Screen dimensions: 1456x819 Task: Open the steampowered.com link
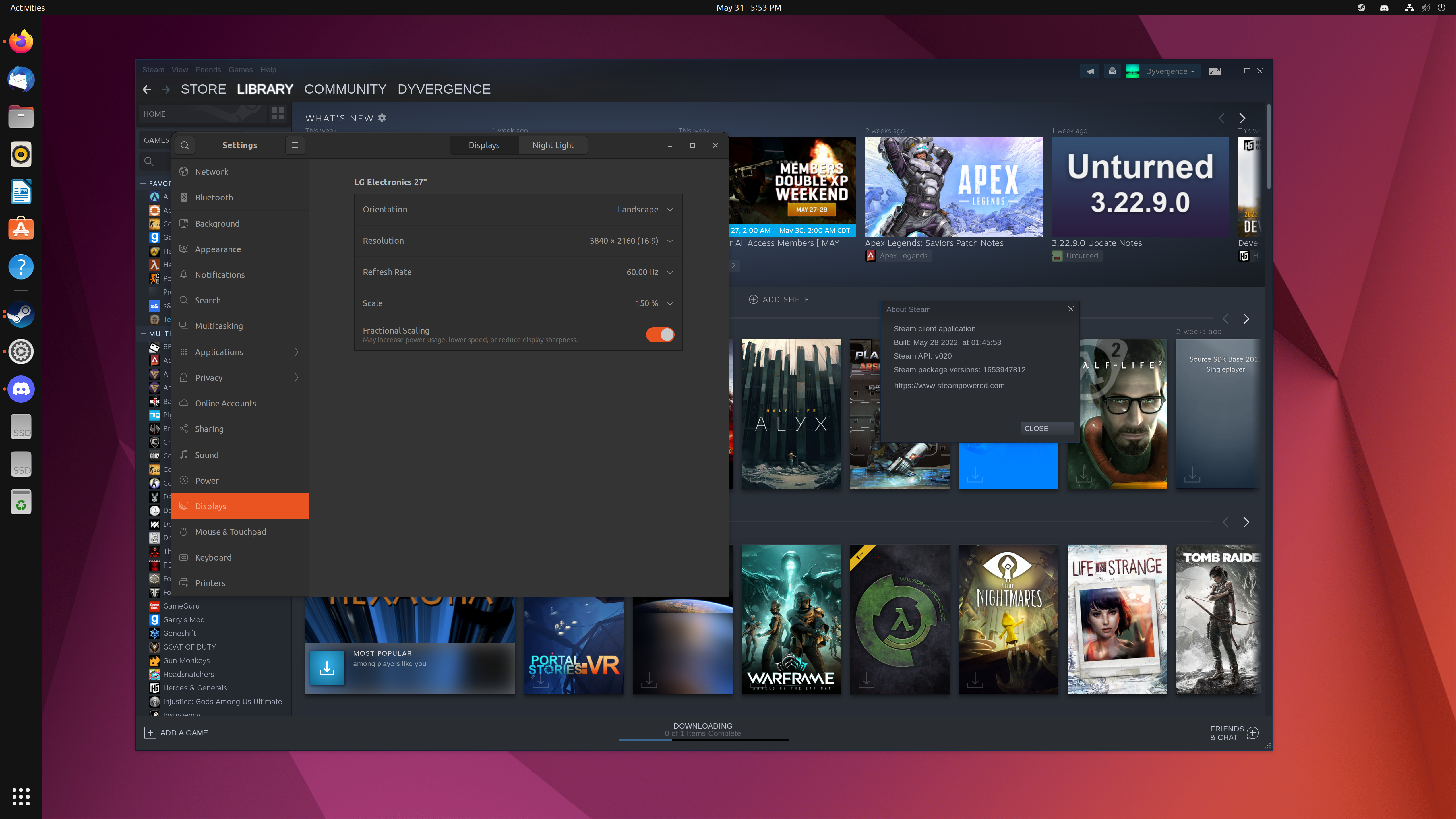point(950,386)
